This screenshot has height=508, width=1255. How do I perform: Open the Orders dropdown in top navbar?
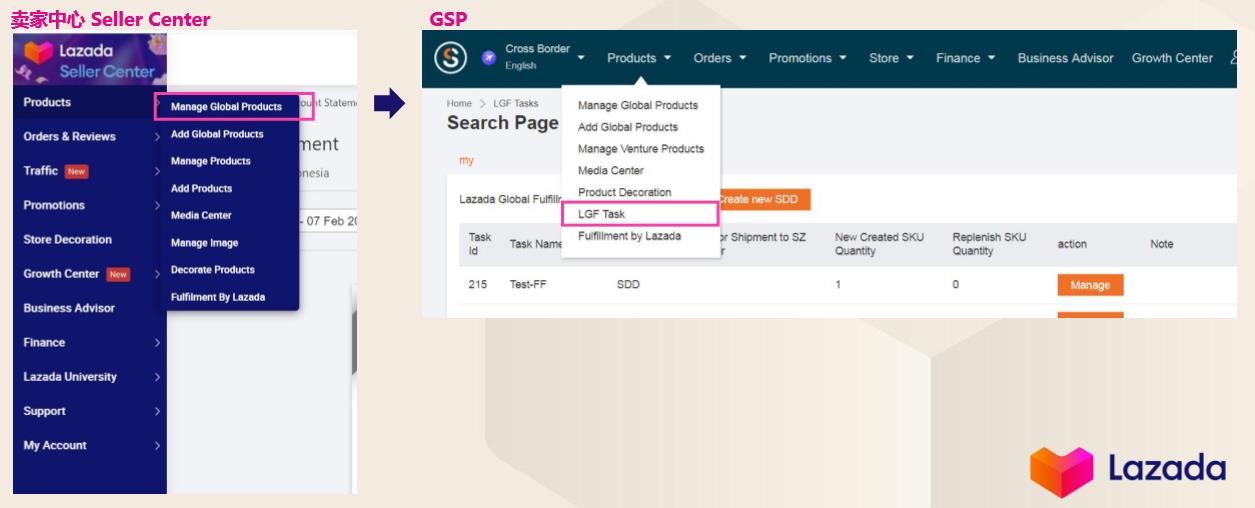(x=720, y=58)
